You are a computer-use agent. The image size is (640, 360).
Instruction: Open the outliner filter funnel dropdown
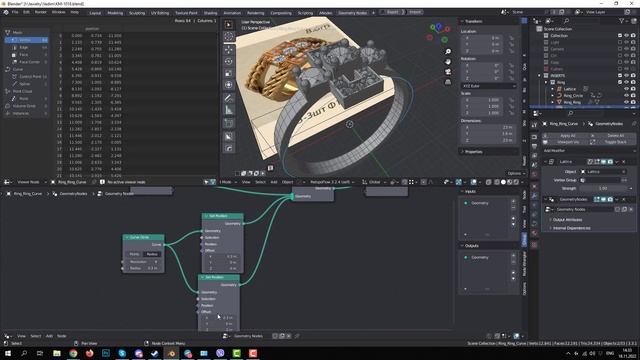click(x=623, y=21)
